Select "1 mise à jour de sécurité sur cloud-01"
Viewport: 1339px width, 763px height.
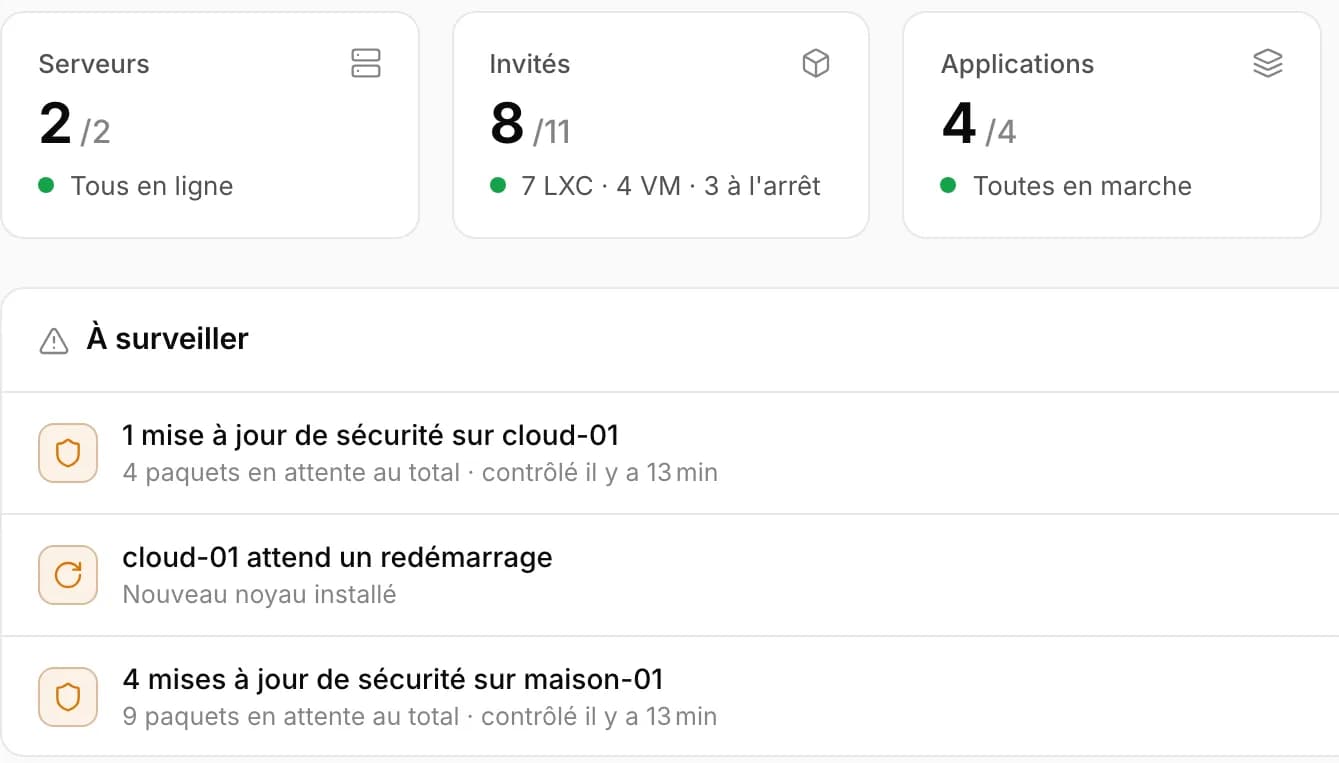point(371,435)
